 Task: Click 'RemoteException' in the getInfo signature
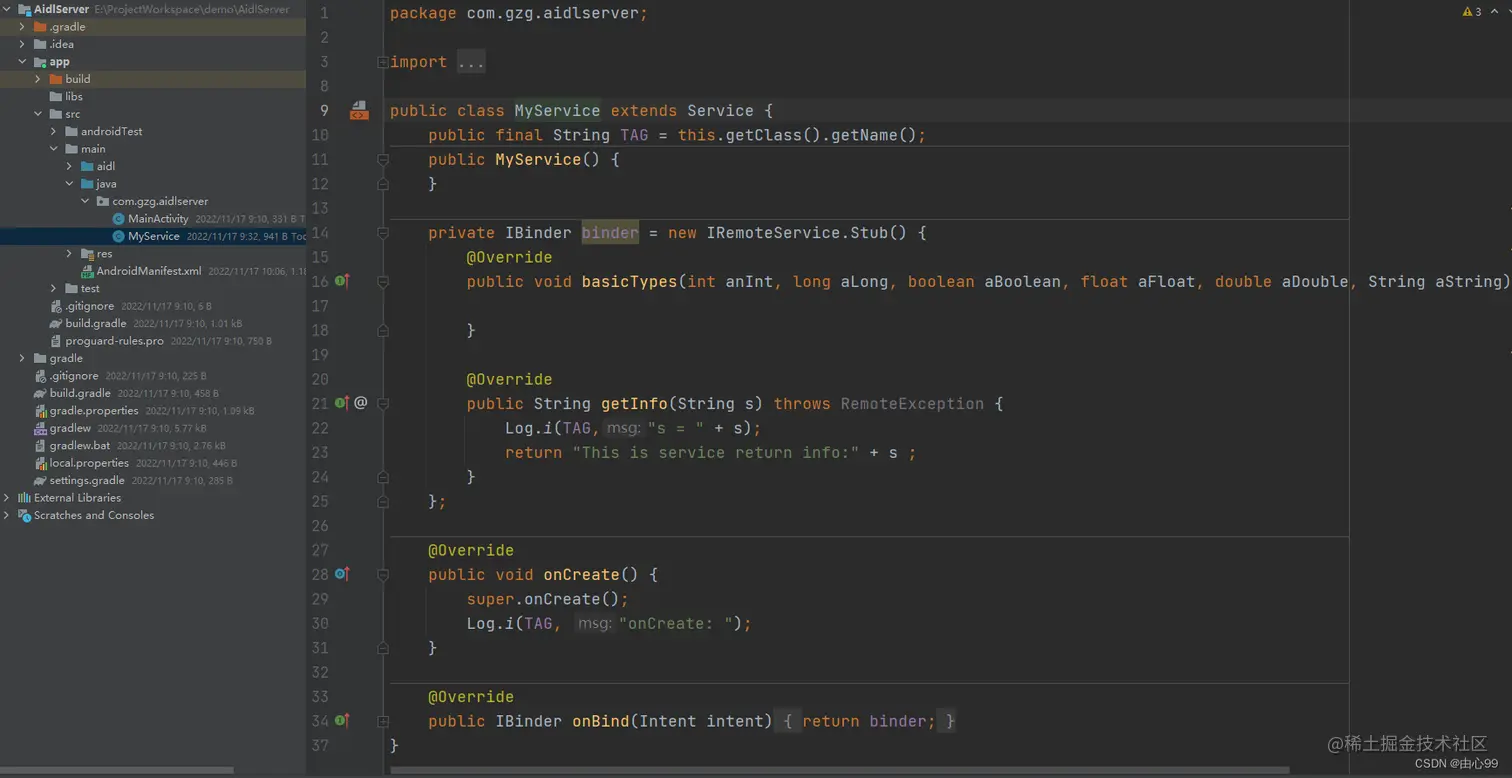point(912,404)
